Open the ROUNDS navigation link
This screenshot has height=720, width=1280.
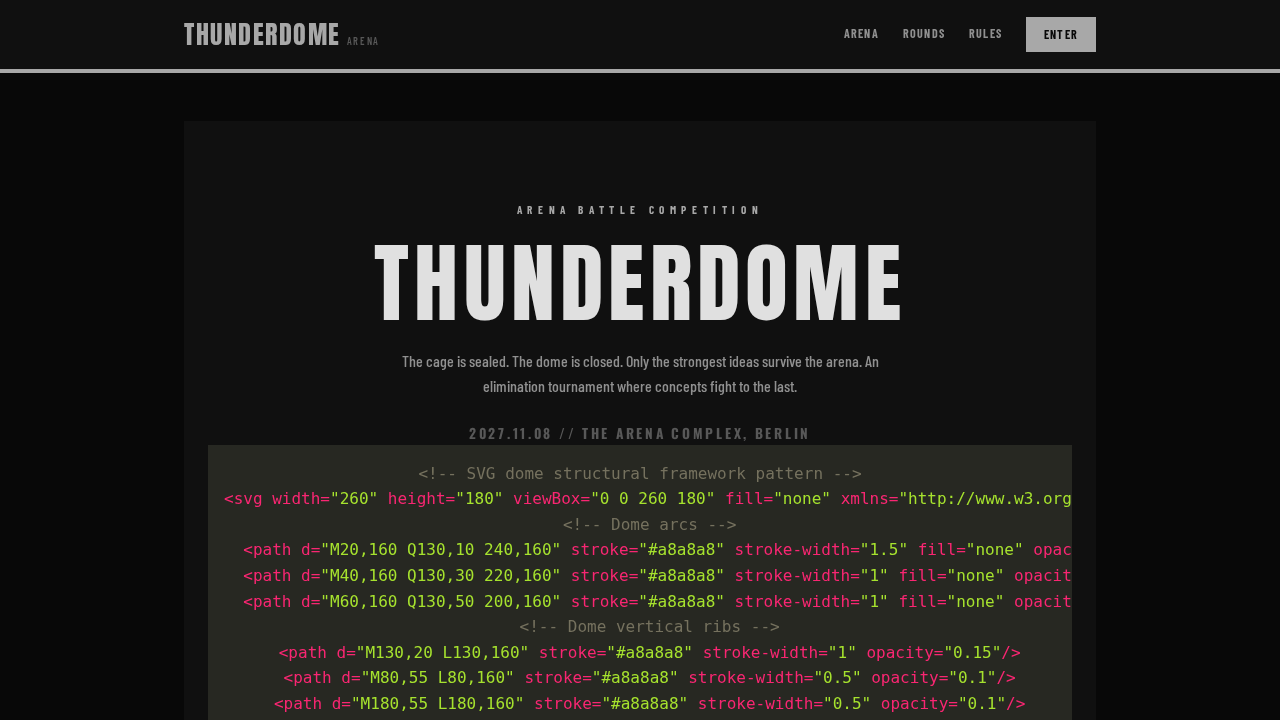[923, 33]
